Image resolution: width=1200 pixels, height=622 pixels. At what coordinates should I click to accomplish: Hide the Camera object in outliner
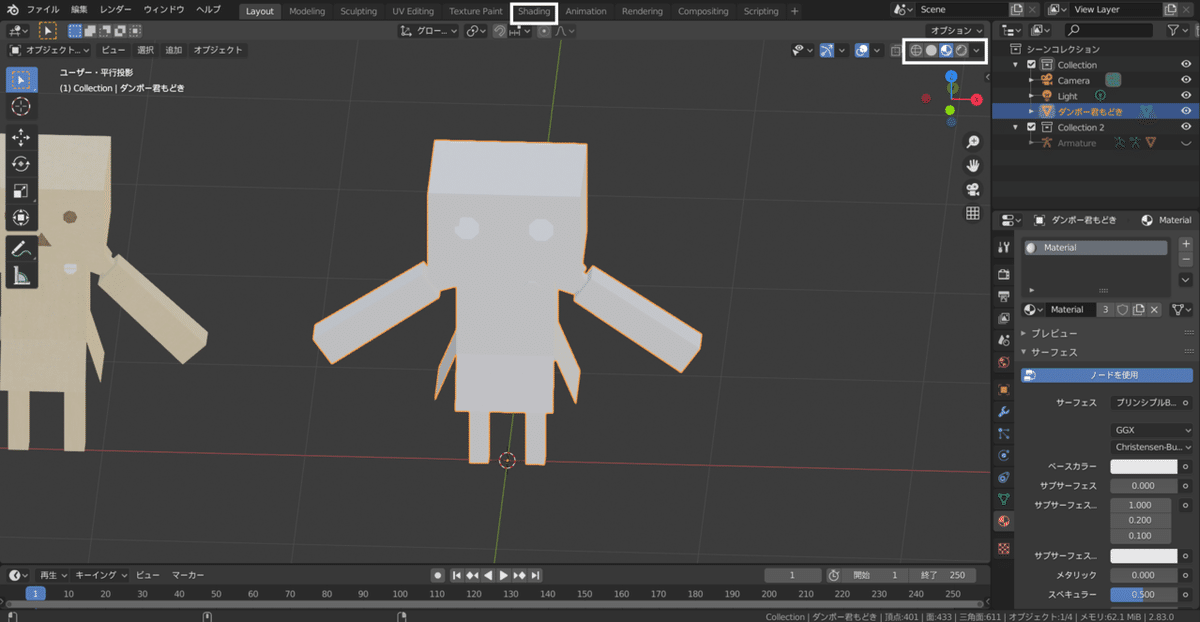pos(1186,80)
